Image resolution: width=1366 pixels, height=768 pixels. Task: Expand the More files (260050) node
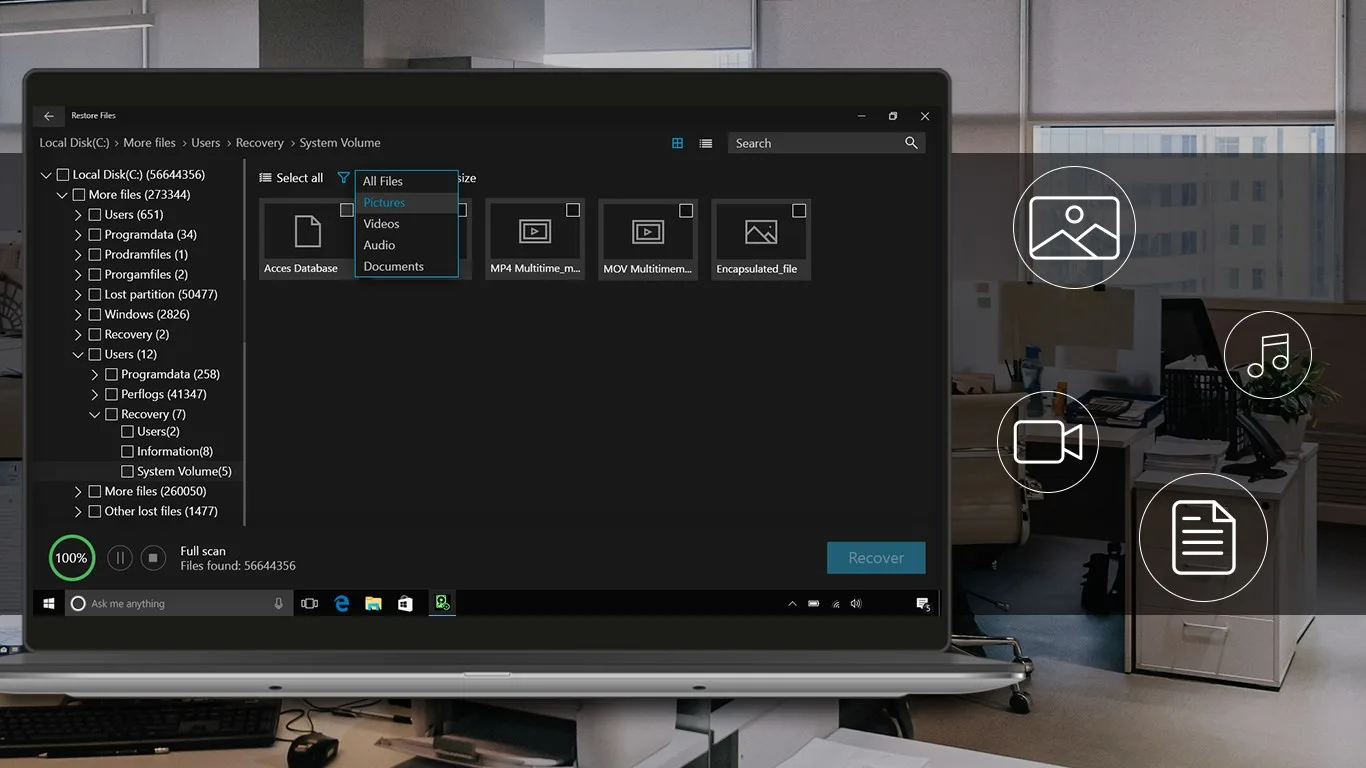(x=78, y=492)
